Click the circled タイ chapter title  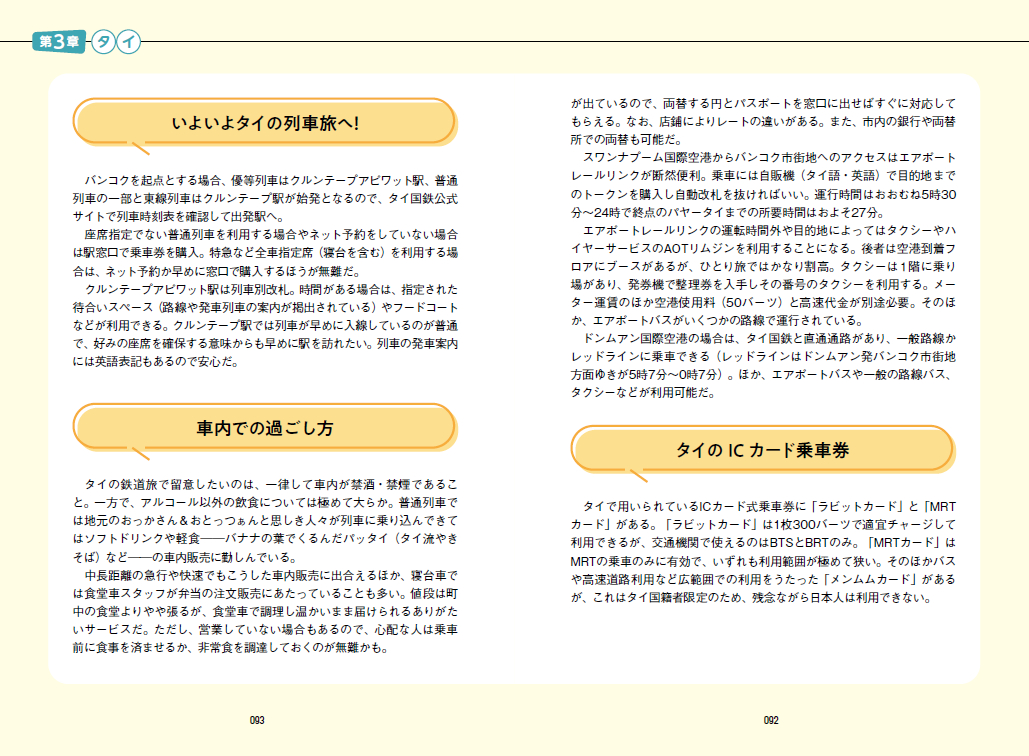coord(116,42)
